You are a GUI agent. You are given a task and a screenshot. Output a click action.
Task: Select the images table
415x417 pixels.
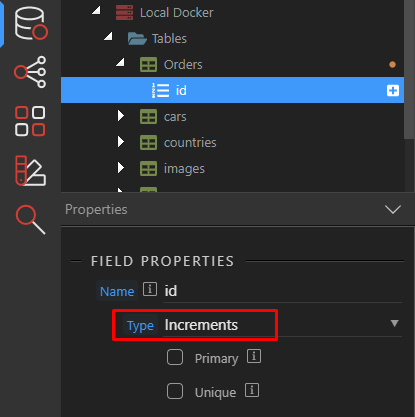tap(184, 169)
